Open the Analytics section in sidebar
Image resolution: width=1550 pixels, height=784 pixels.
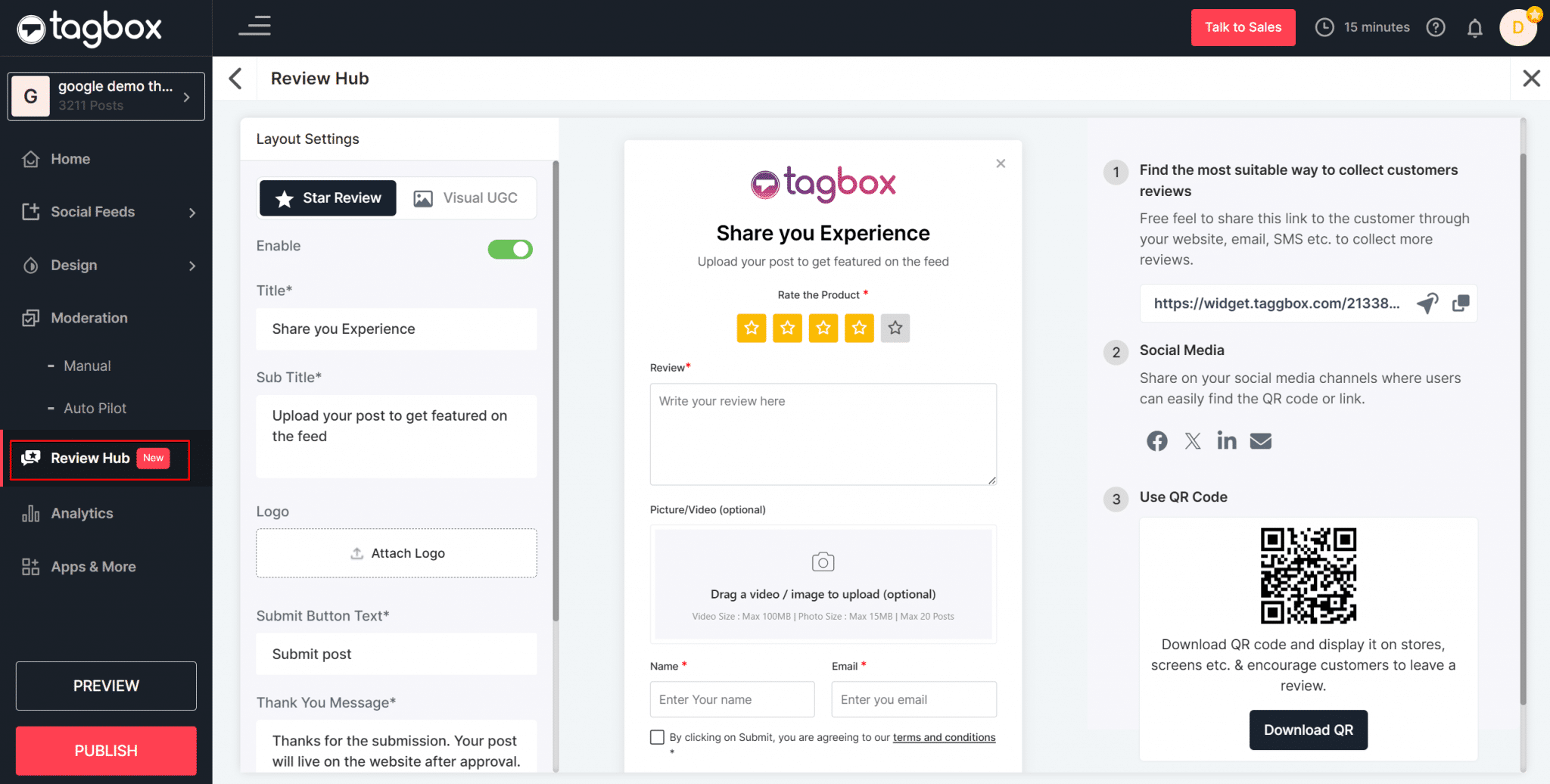[83, 513]
